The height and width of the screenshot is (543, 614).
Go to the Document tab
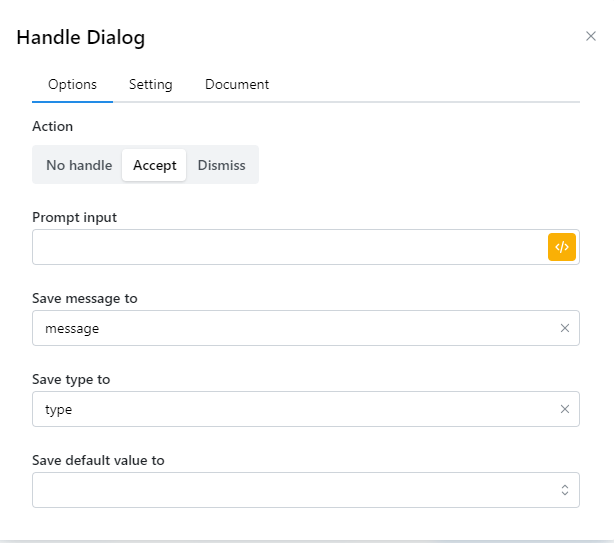point(237,85)
